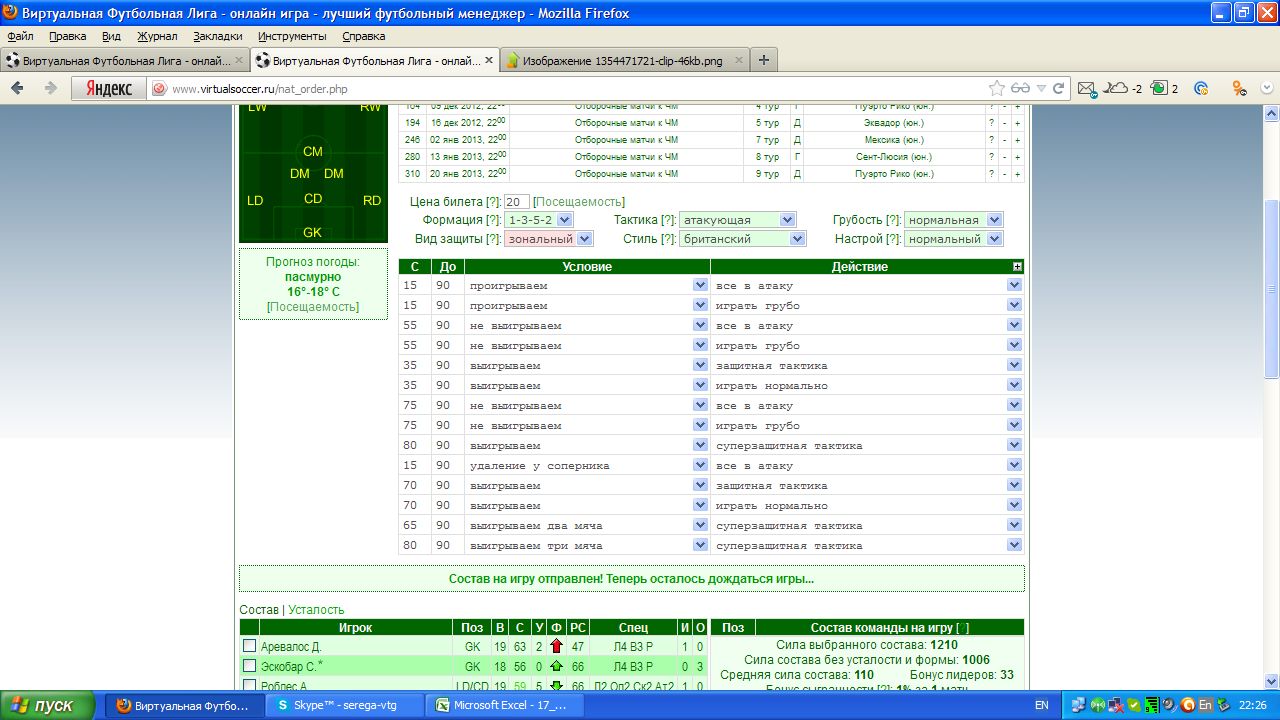1280x720 pixels.
Task: Tick the checkbox for Эскобар С.
Action: pyautogui.click(x=250, y=666)
